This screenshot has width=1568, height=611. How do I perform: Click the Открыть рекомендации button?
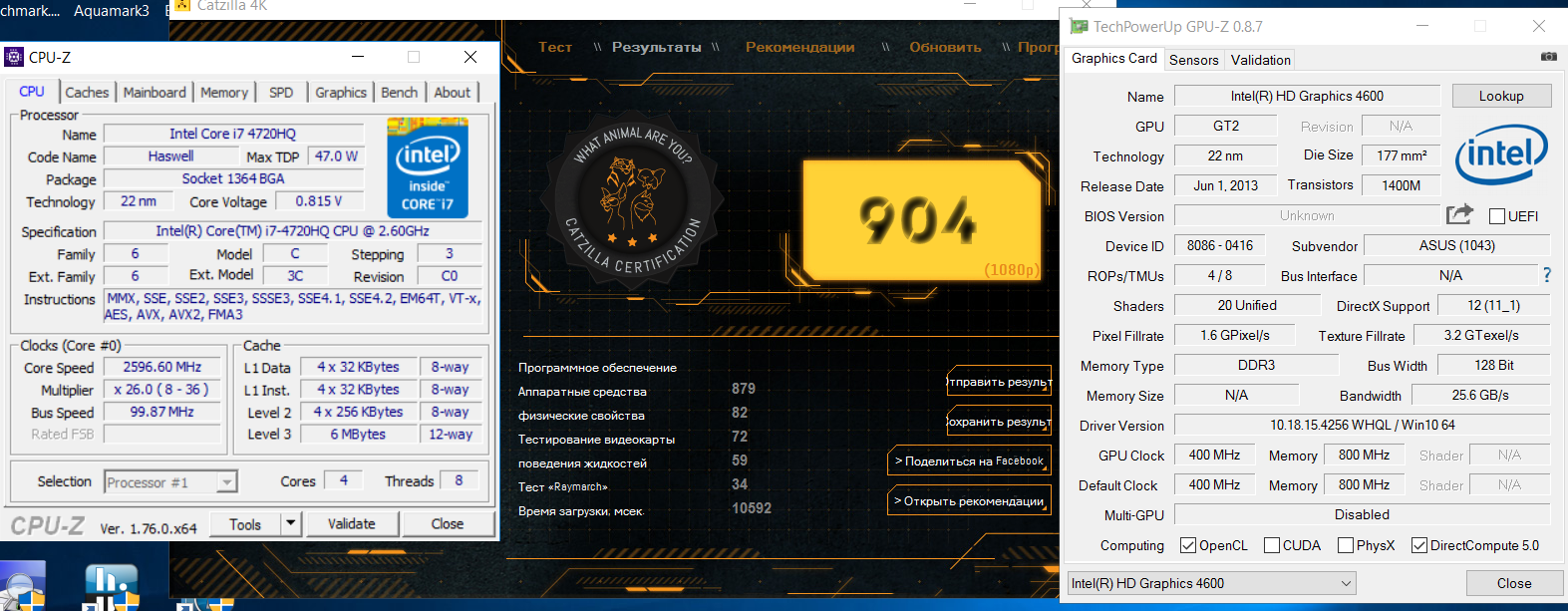pos(969,500)
